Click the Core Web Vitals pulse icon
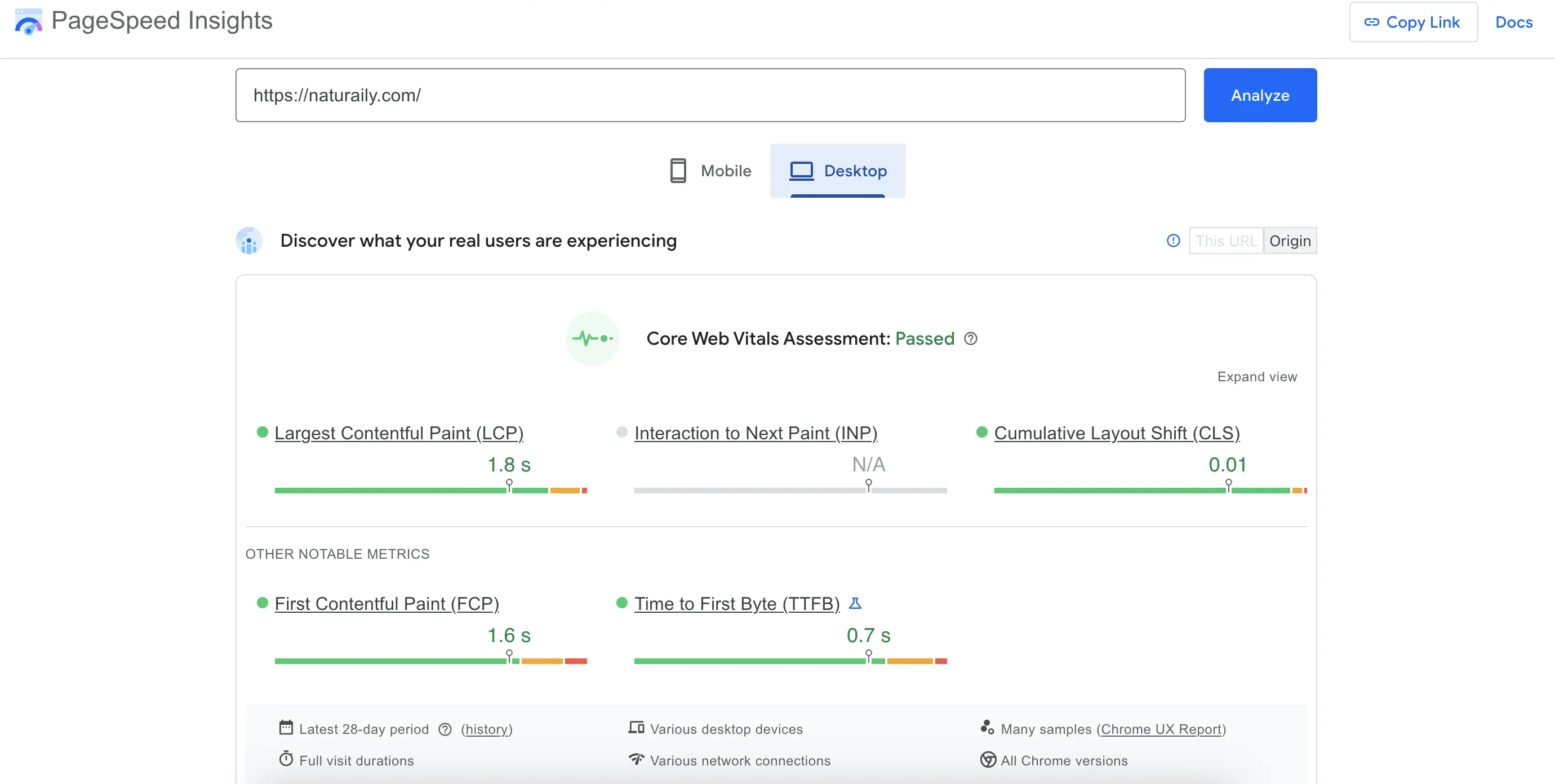The height and width of the screenshot is (784, 1555). click(x=593, y=338)
